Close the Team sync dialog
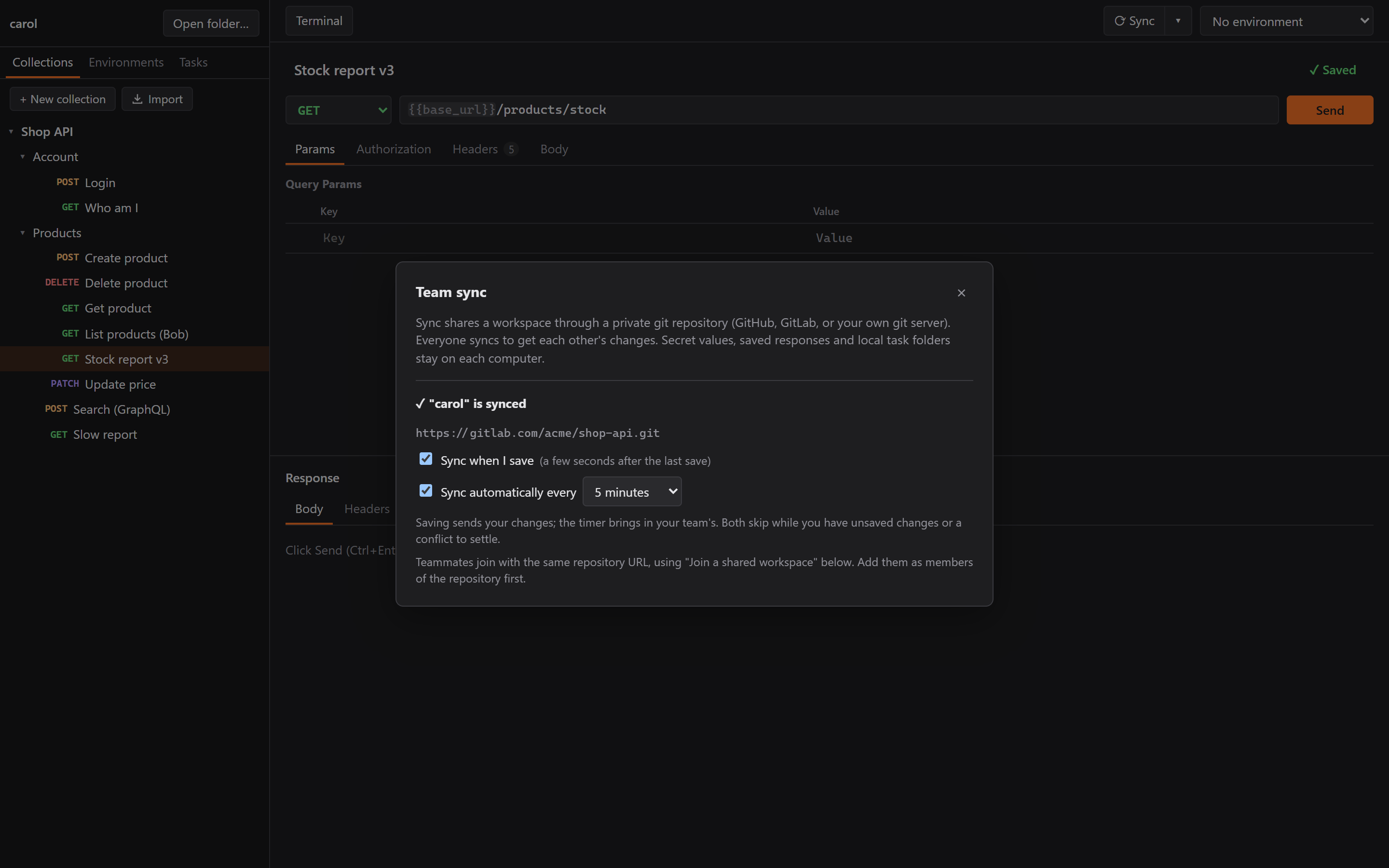This screenshot has height=868, width=1389. [961, 293]
